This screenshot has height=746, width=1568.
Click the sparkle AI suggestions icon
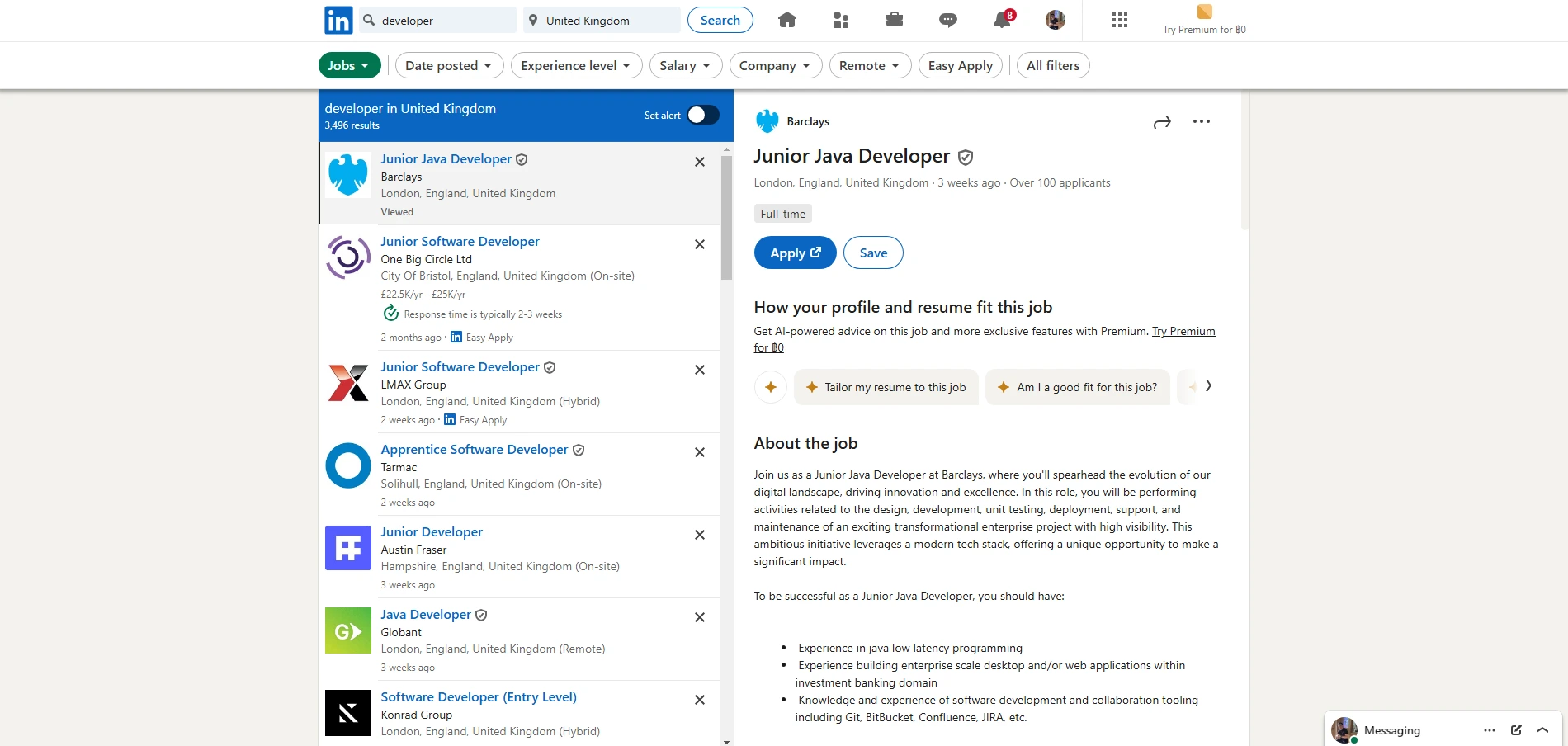(x=771, y=387)
